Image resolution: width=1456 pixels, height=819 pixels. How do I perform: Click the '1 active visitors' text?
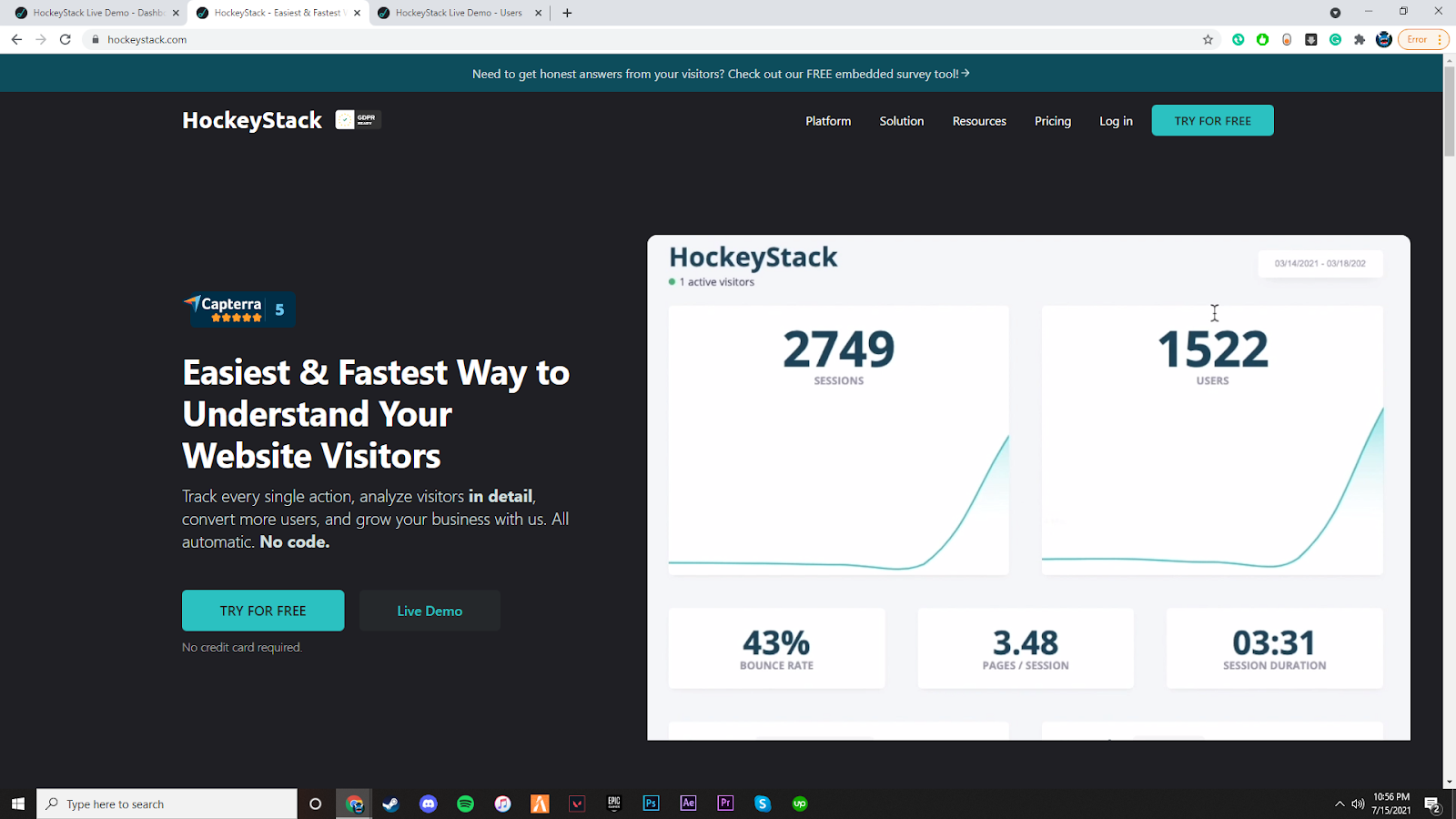coord(716,282)
